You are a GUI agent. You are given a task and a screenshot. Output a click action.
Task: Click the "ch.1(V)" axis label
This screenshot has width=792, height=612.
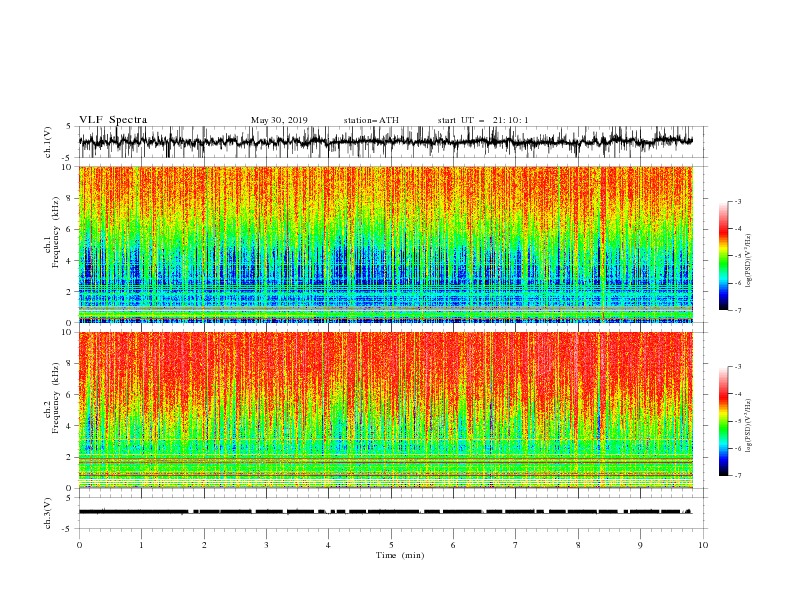pos(48,142)
